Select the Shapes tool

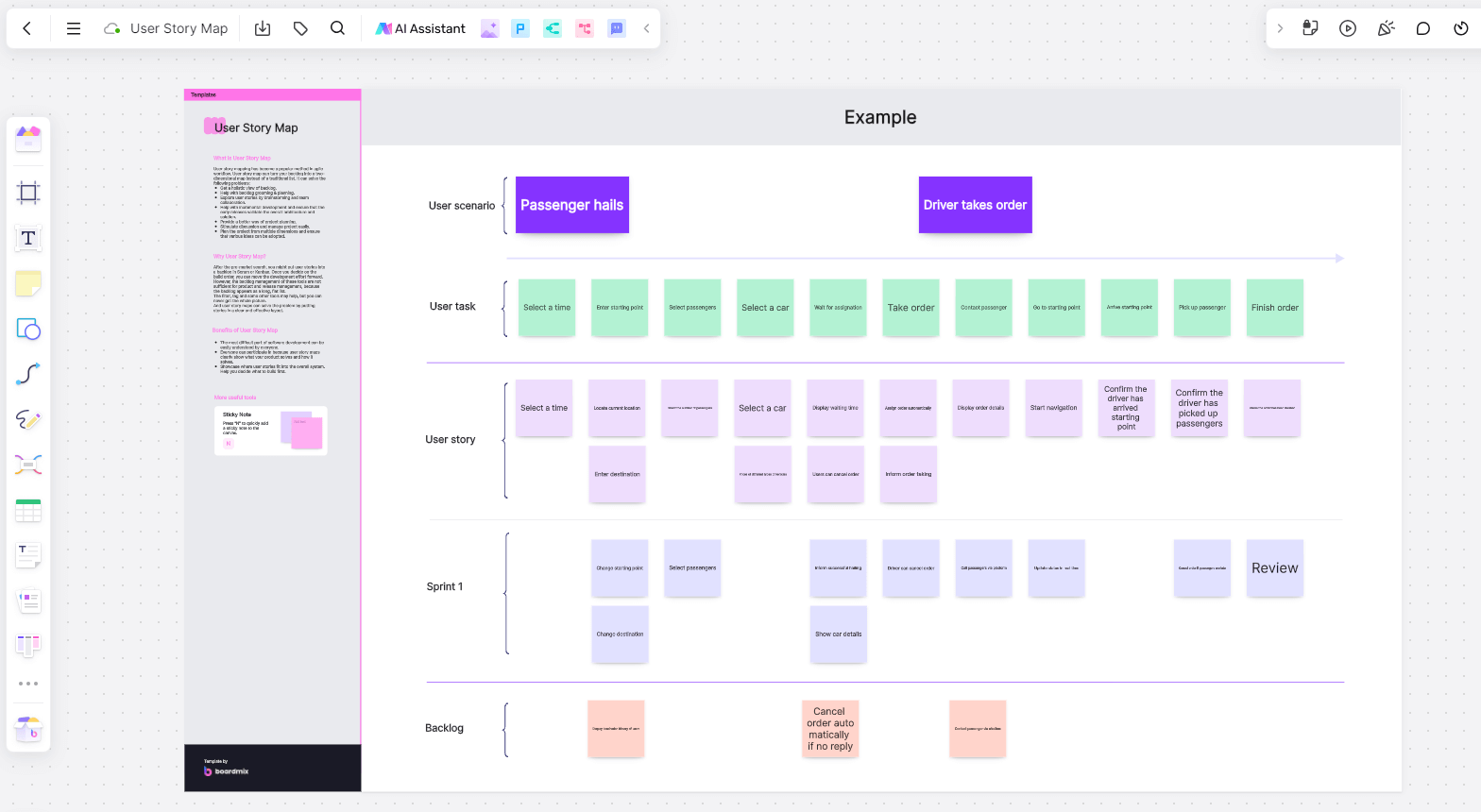[x=28, y=329]
